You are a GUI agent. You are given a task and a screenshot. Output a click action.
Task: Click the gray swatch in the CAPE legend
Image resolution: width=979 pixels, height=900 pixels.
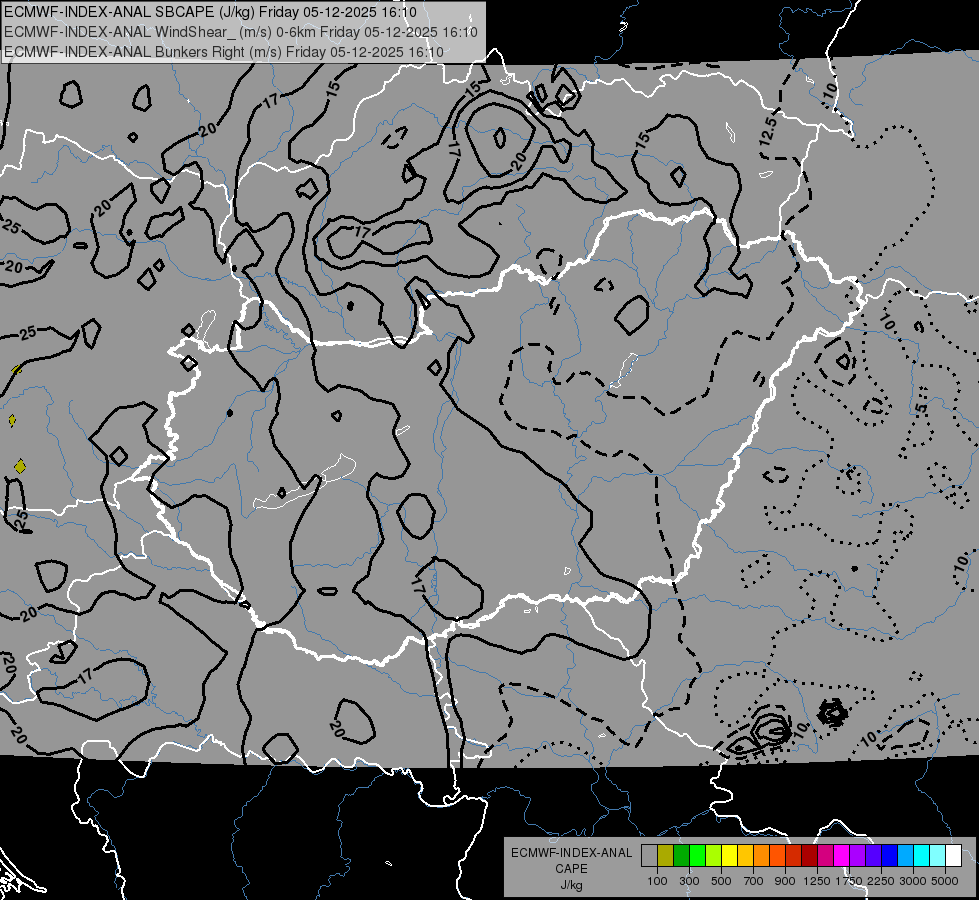pyautogui.click(x=649, y=856)
